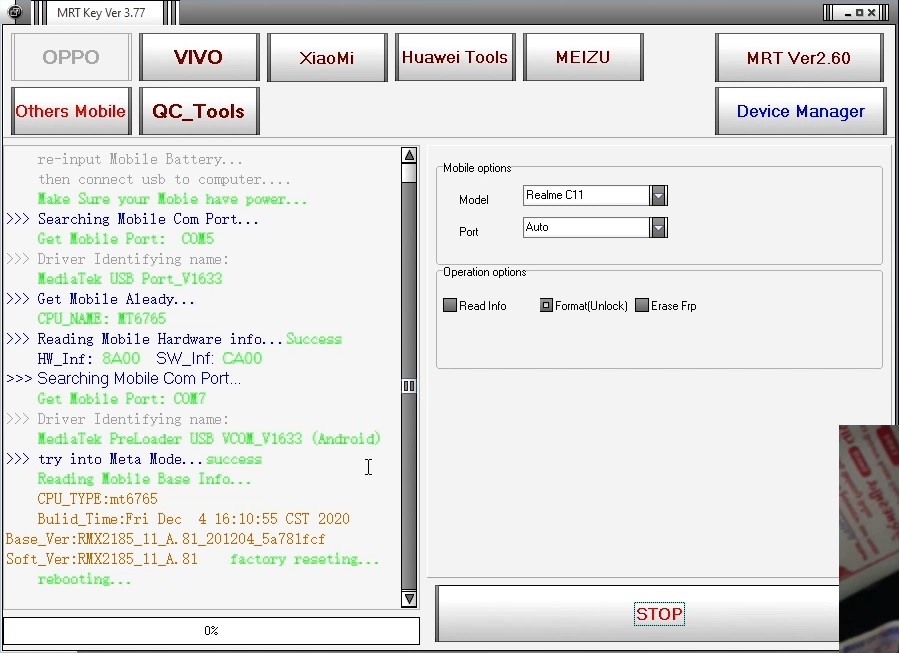Open Huawei Tools section

tap(455, 57)
